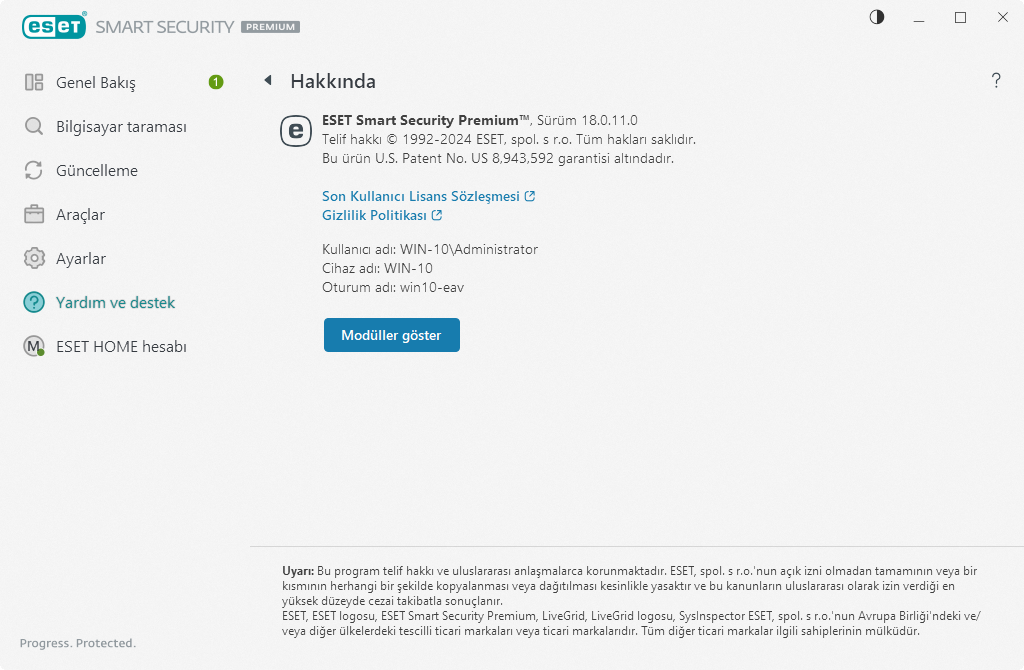The width and height of the screenshot is (1024, 670).
Task: Click the green notification badge on Genel Bakış
Action: 216,82
